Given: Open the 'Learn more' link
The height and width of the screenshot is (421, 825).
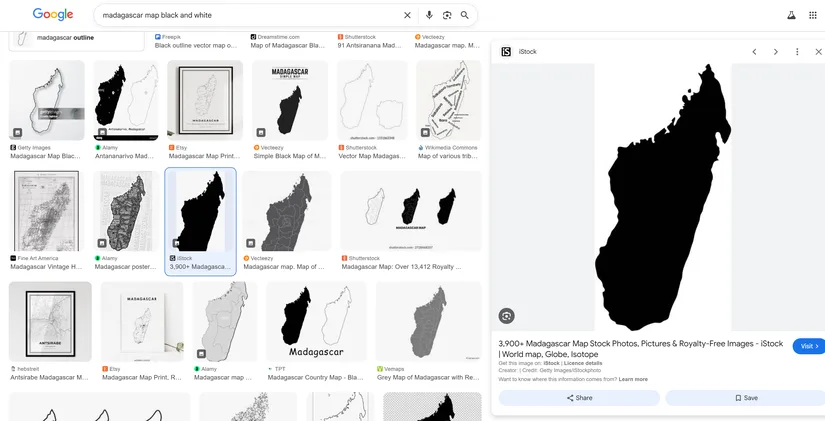Looking at the screenshot, I should pyautogui.click(x=633, y=379).
